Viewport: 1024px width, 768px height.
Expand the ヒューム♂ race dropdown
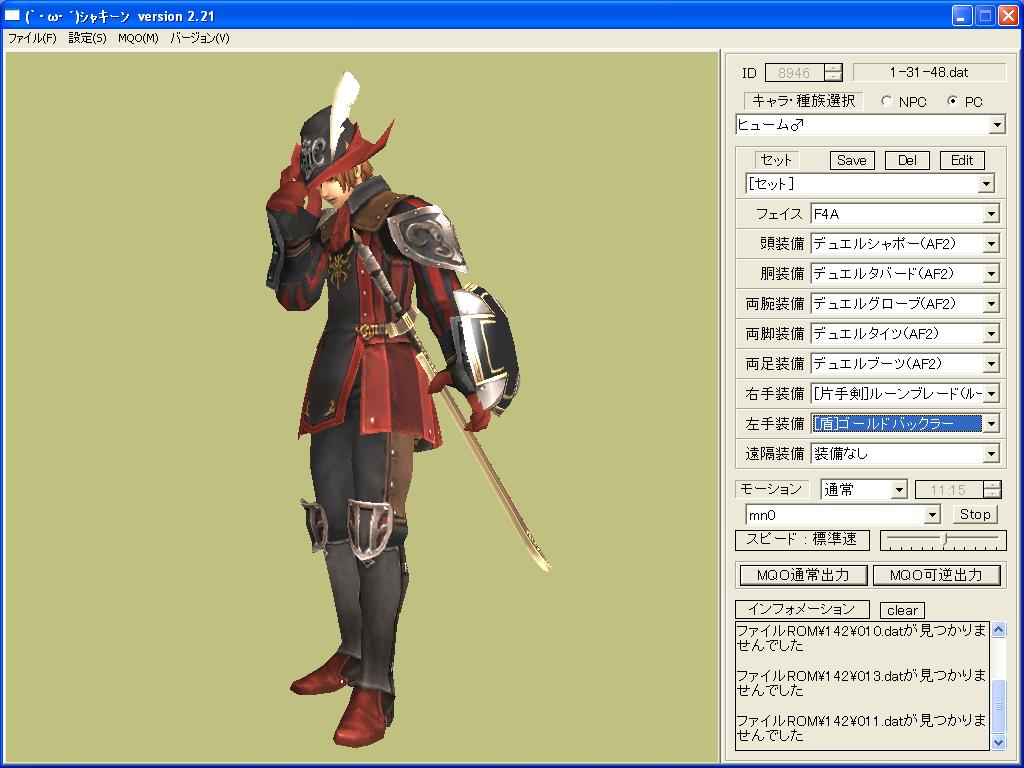[x=997, y=125]
